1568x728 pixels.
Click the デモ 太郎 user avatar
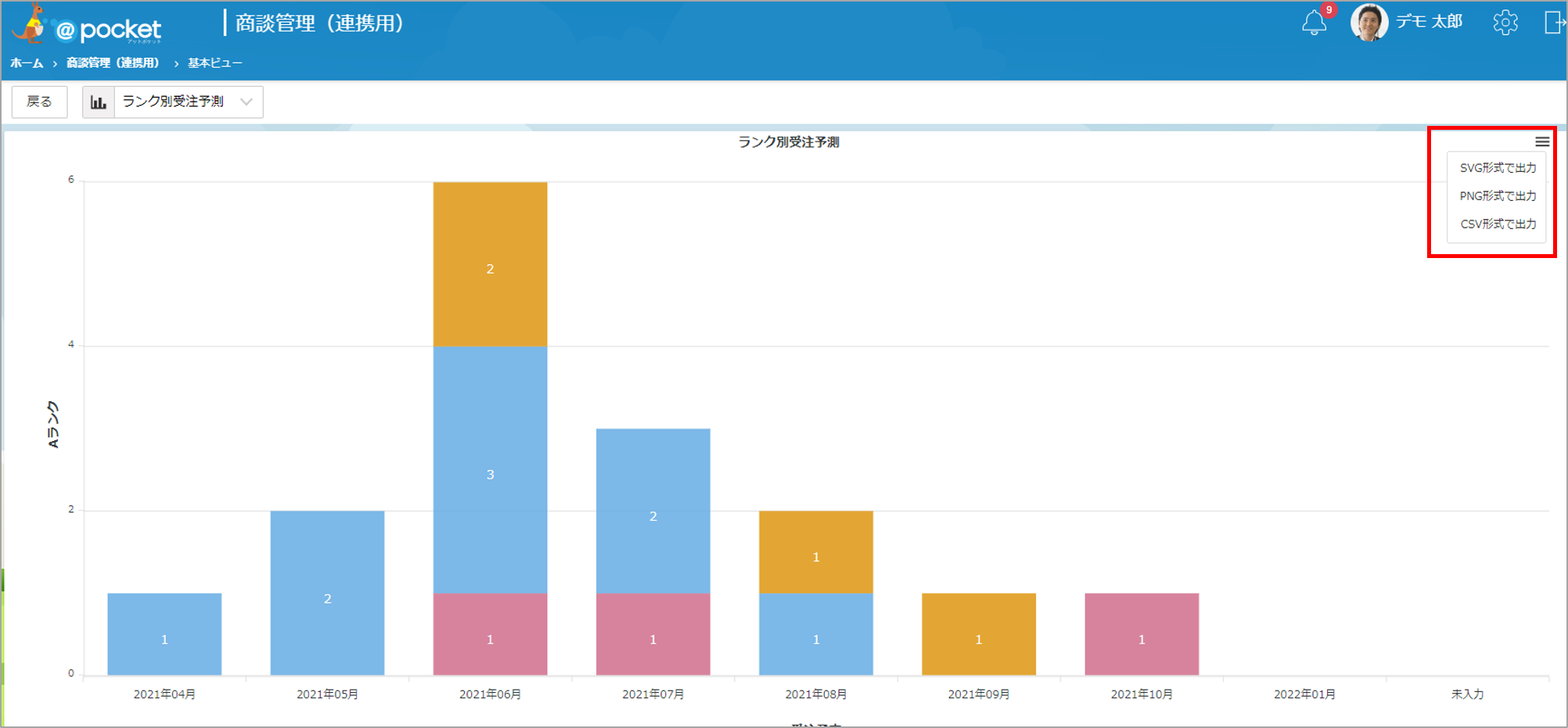tap(1369, 23)
